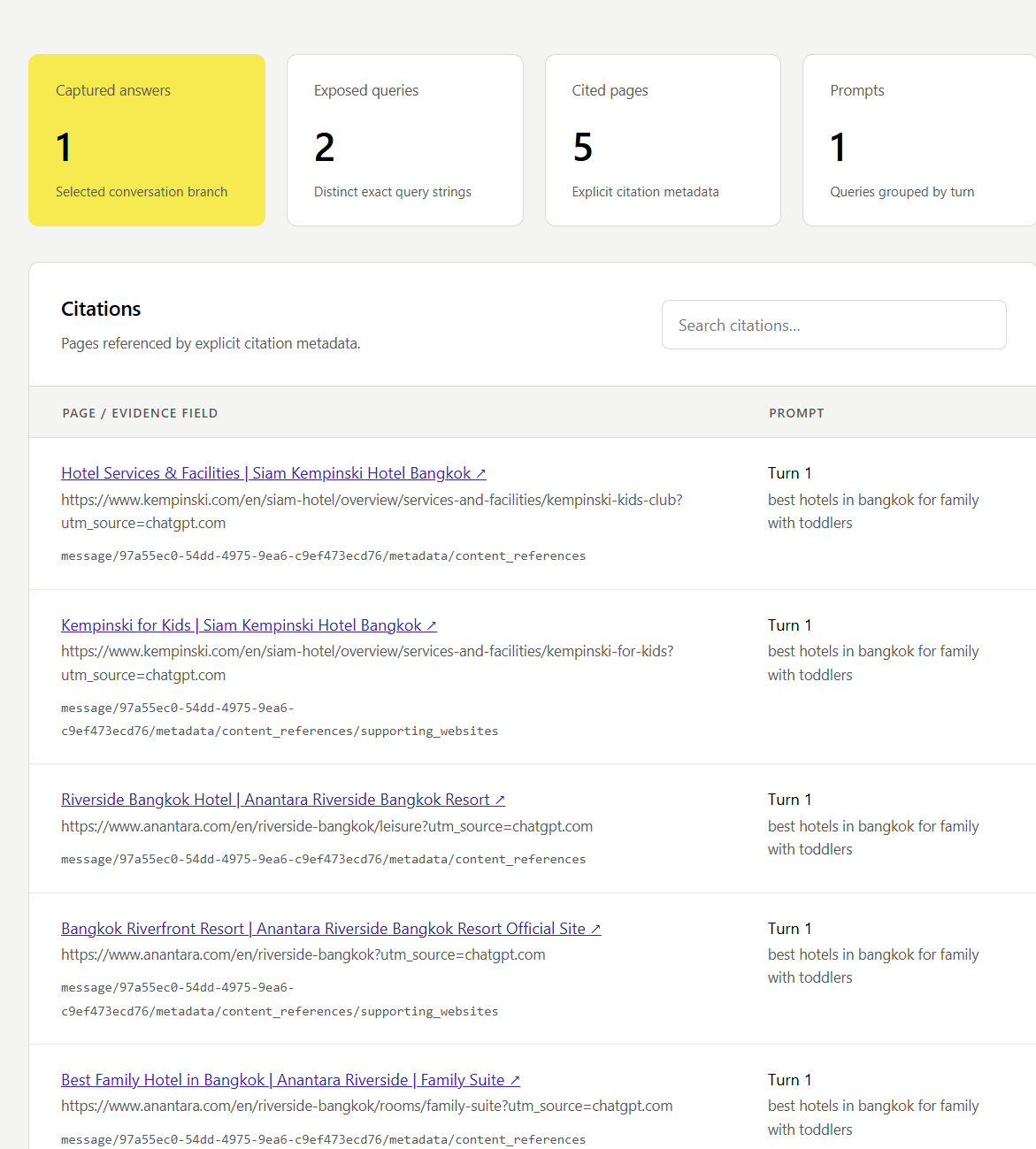The height and width of the screenshot is (1149, 1036).
Task: Click Turn 1 in the Kempinski for Kids row
Action: (789, 625)
